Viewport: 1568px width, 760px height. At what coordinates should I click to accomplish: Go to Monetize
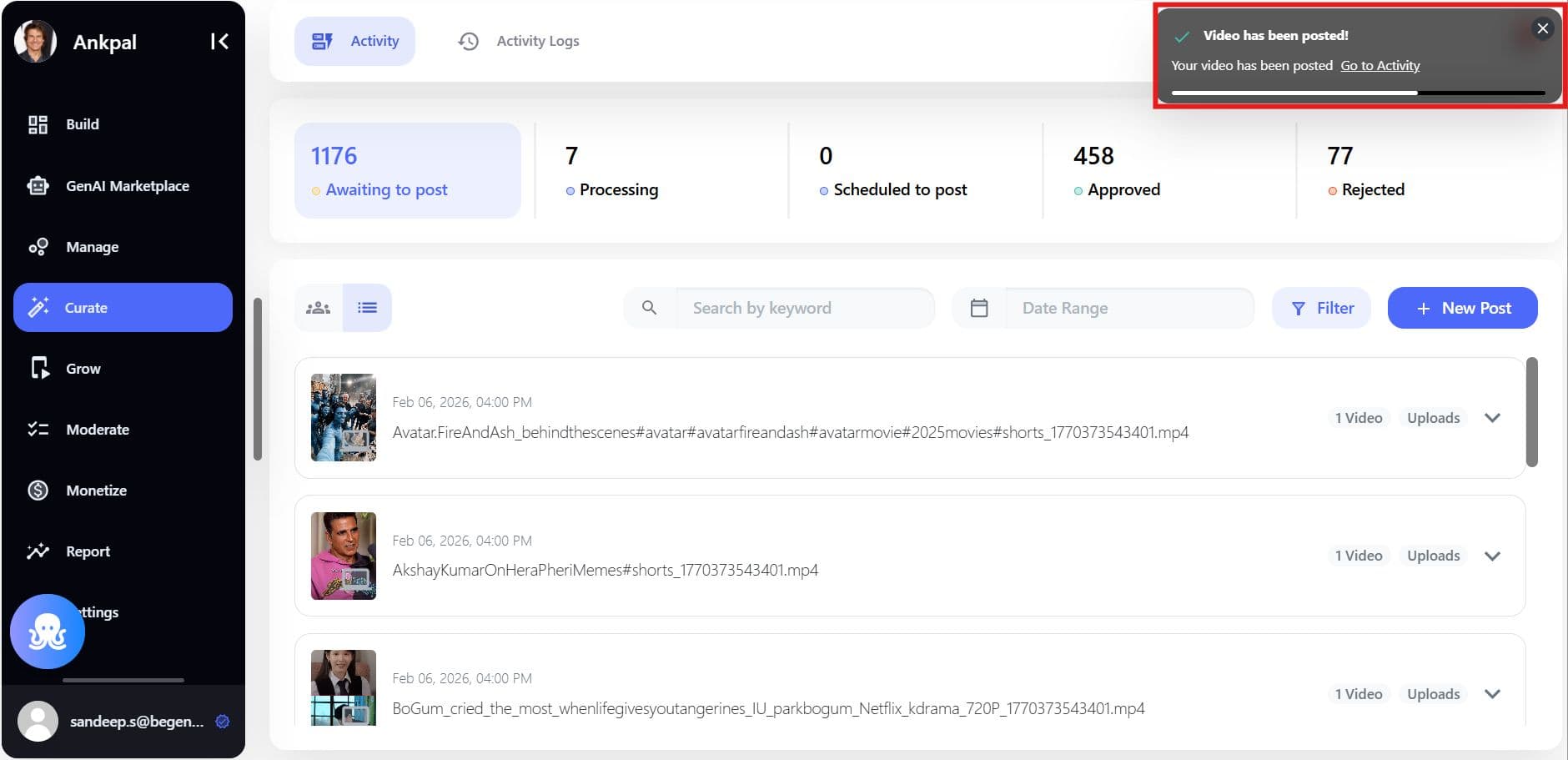(x=123, y=491)
